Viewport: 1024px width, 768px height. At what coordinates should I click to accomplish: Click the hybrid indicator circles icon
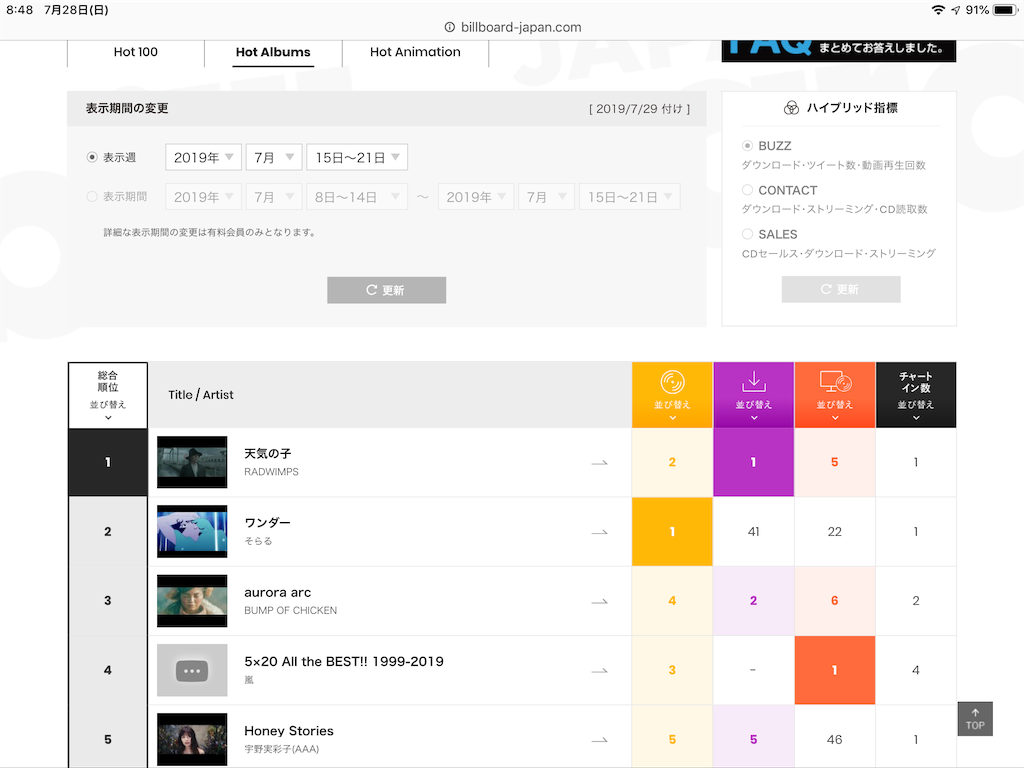click(791, 108)
